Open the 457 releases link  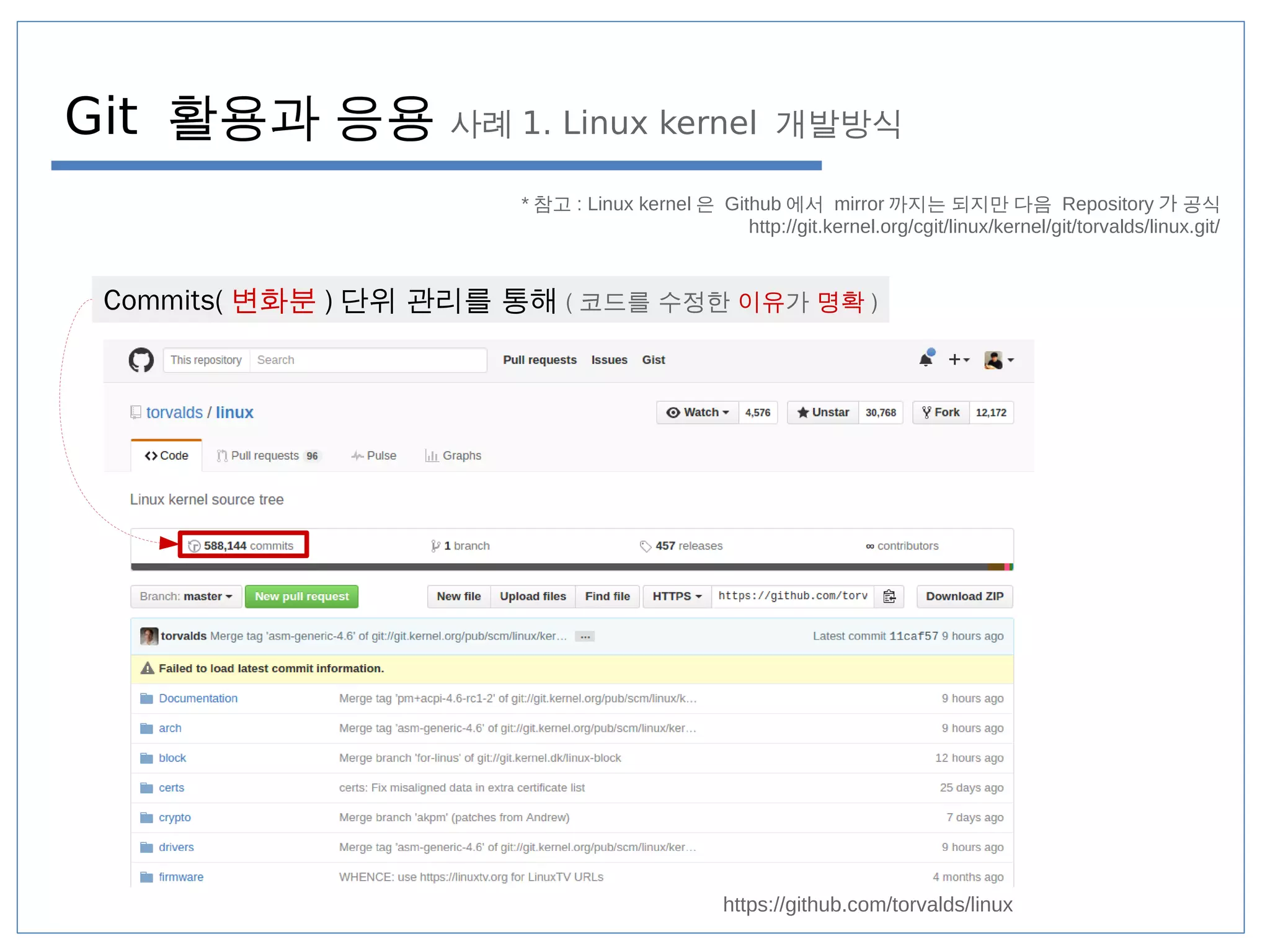click(681, 546)
